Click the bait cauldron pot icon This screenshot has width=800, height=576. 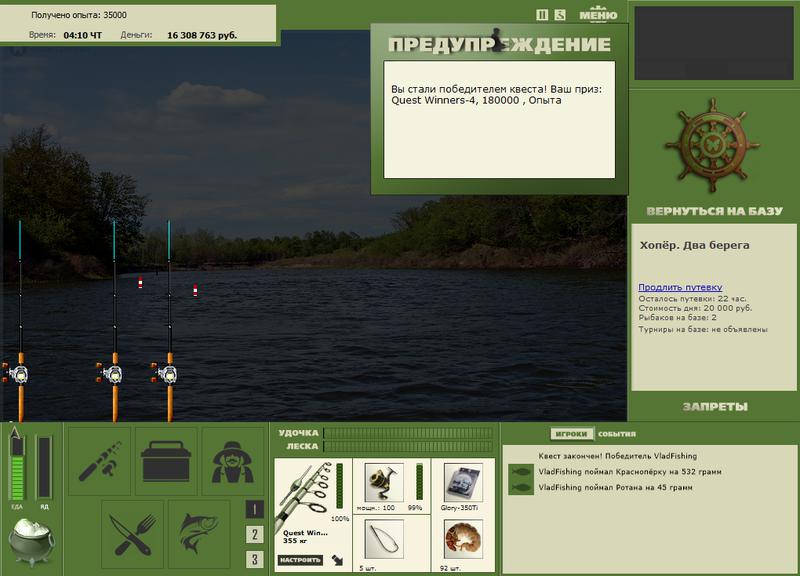31,542
